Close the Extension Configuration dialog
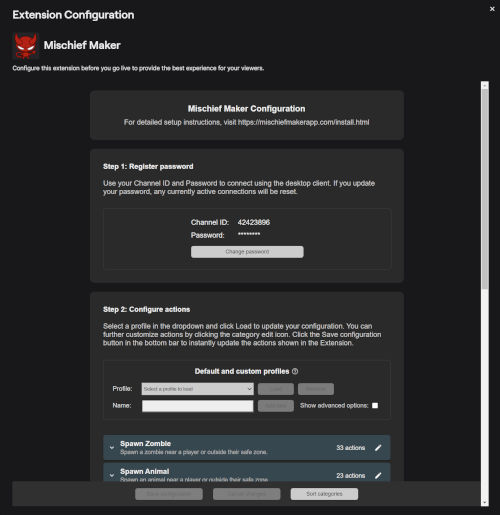 [x=492, y=9]
